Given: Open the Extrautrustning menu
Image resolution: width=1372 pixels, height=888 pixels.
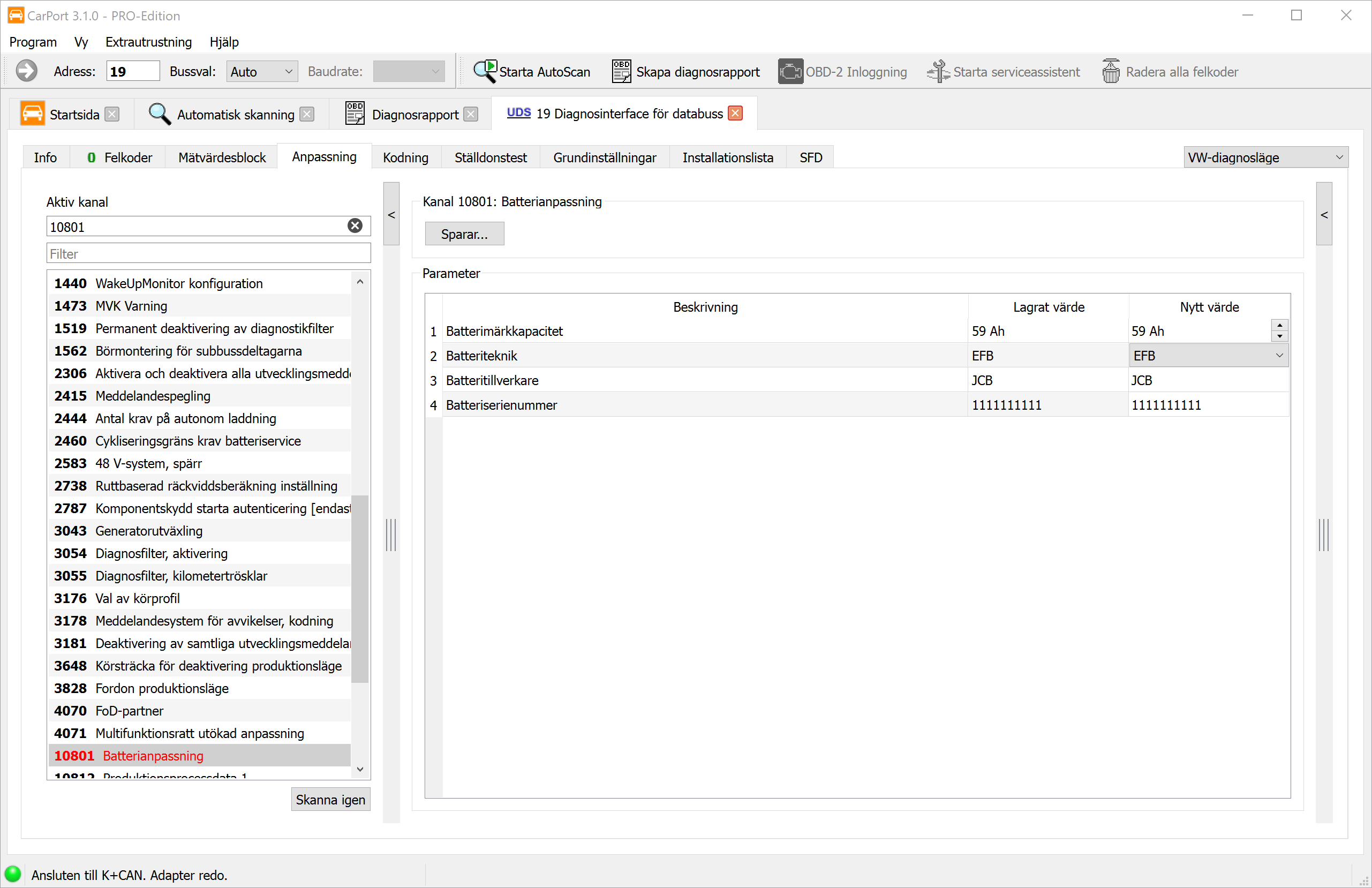Looking at the screenshot, I should tap(148, 42).
